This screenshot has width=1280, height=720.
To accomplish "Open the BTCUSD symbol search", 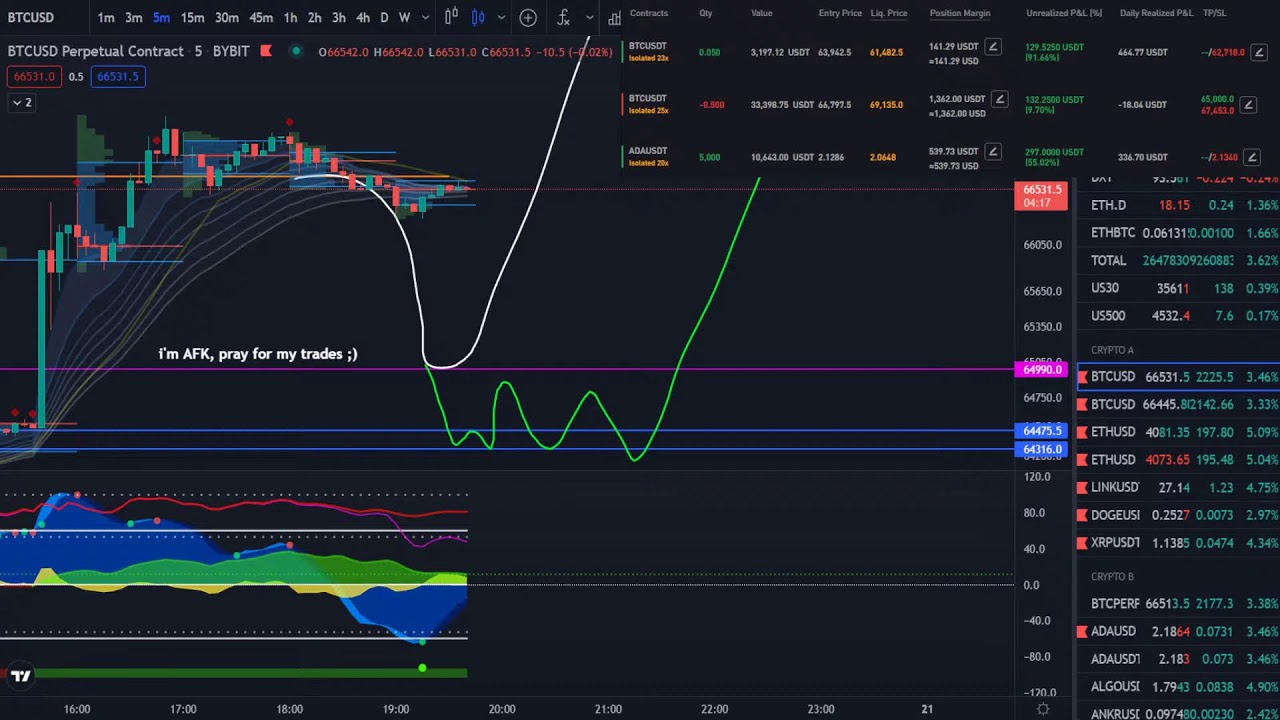I will (x=30, y=17).
